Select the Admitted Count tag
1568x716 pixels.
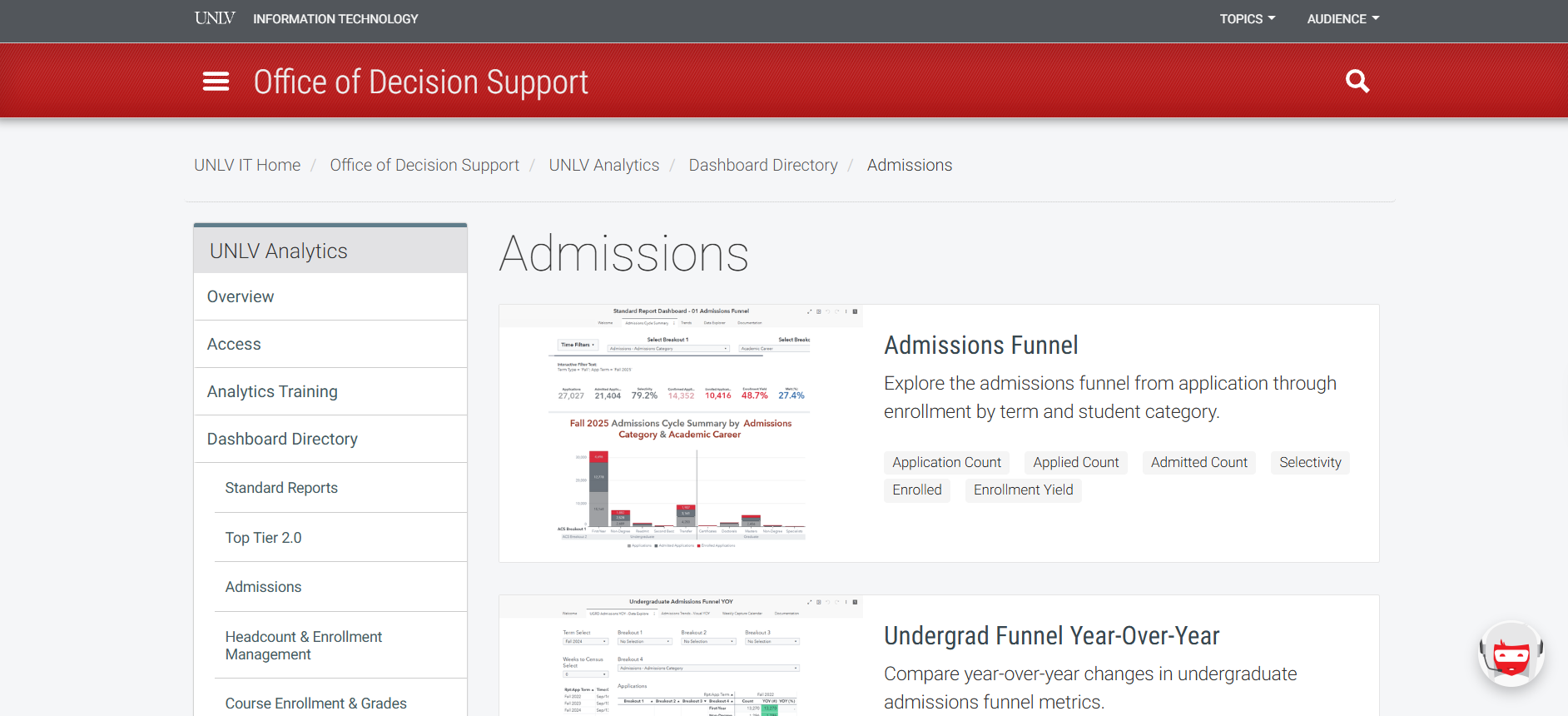pyautogui.click(x=1199, y=463)
